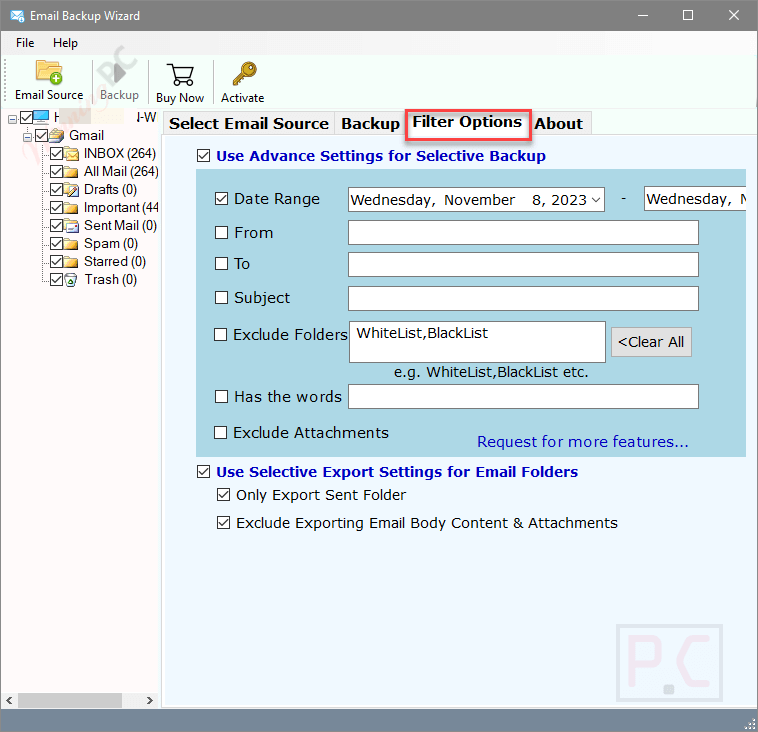Click the Backup play icon in toolbar

point(119,73)
